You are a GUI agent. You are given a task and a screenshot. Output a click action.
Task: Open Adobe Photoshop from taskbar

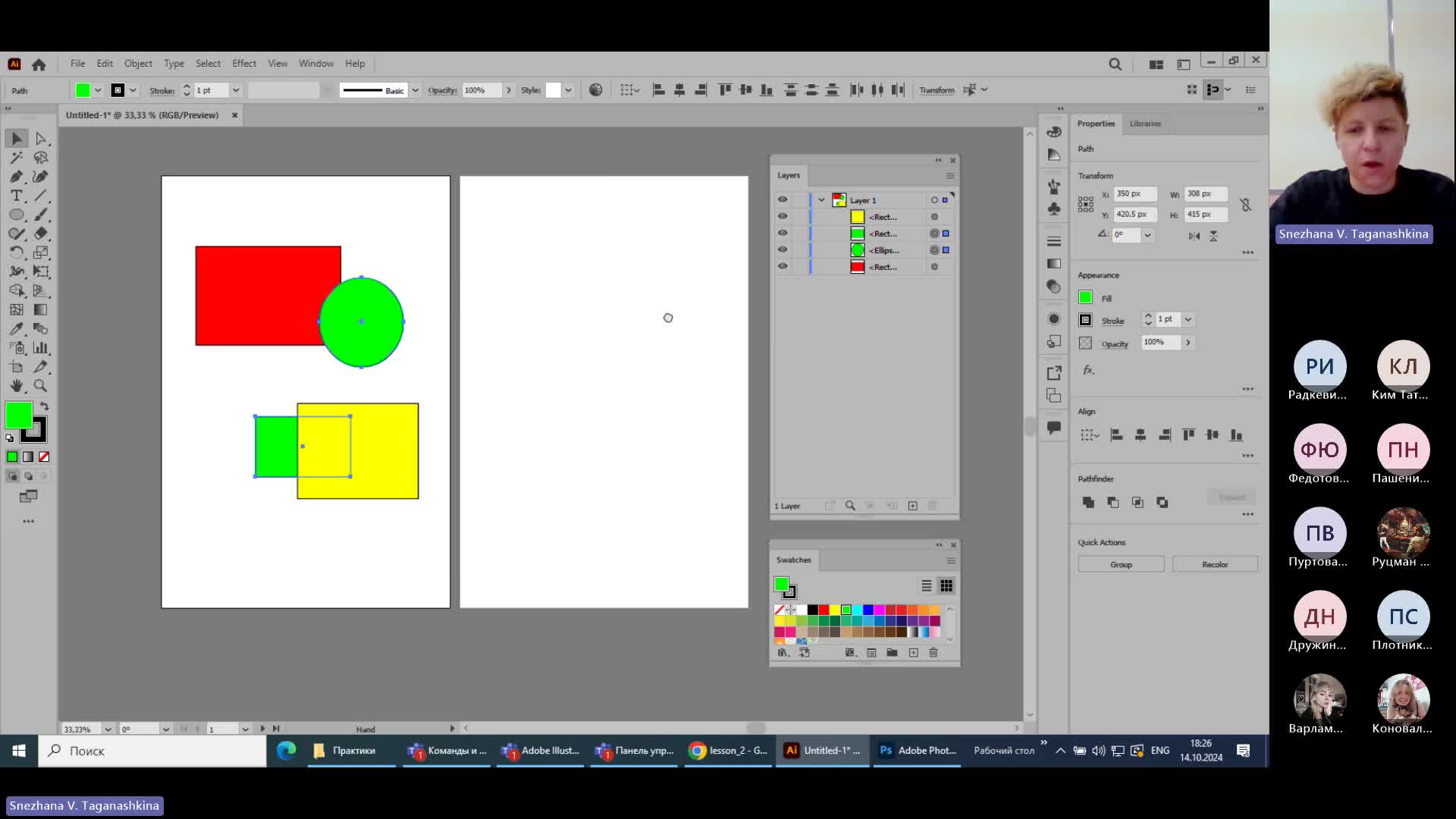pos(918,751)
